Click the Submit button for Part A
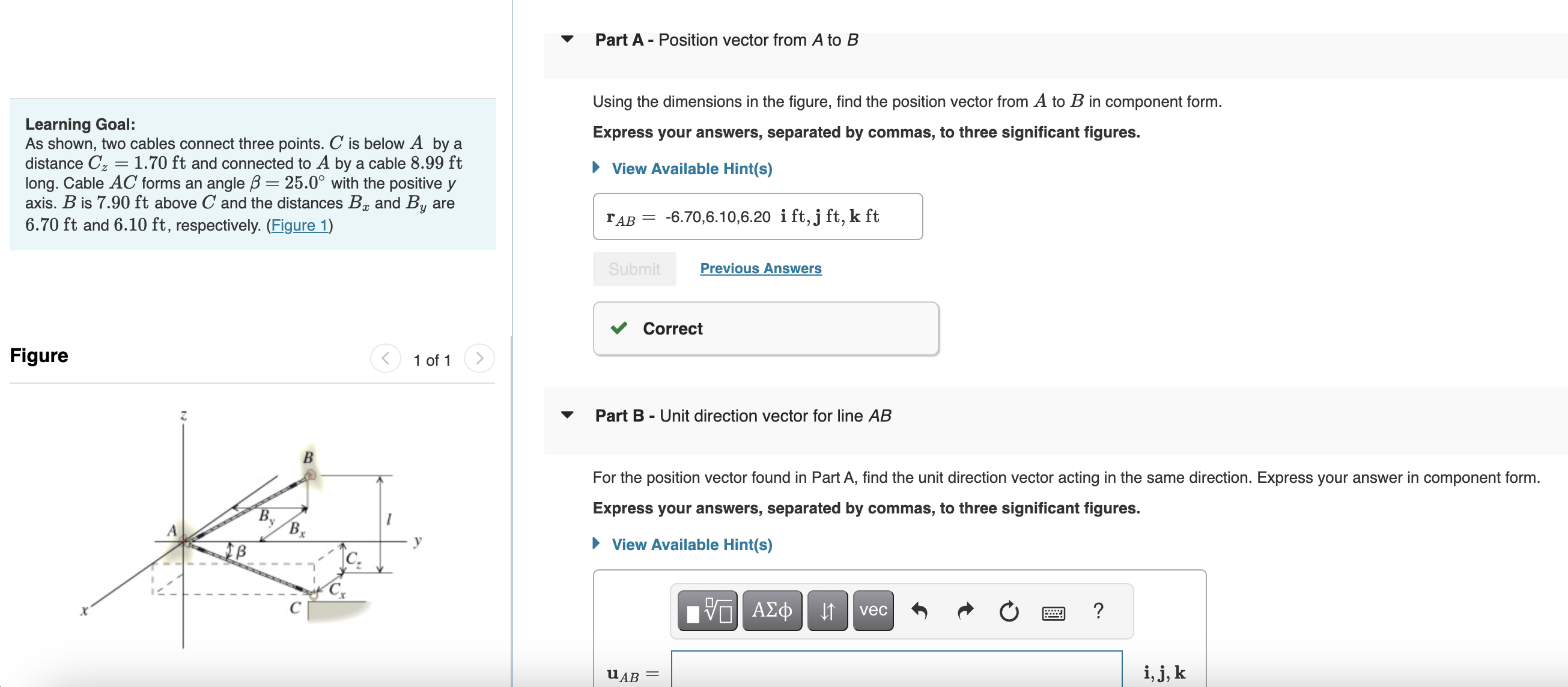Image resolution: width=1568 pixels, height=687 pixels. (634, 268)
